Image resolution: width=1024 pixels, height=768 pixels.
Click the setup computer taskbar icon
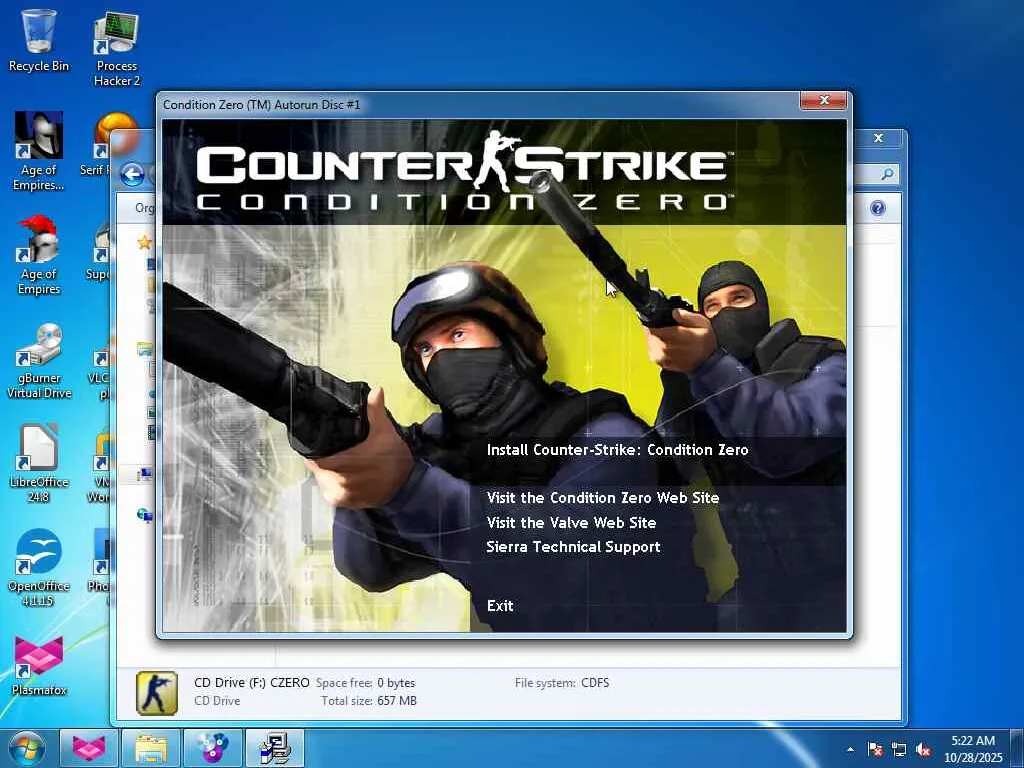[x=275, y=748]
